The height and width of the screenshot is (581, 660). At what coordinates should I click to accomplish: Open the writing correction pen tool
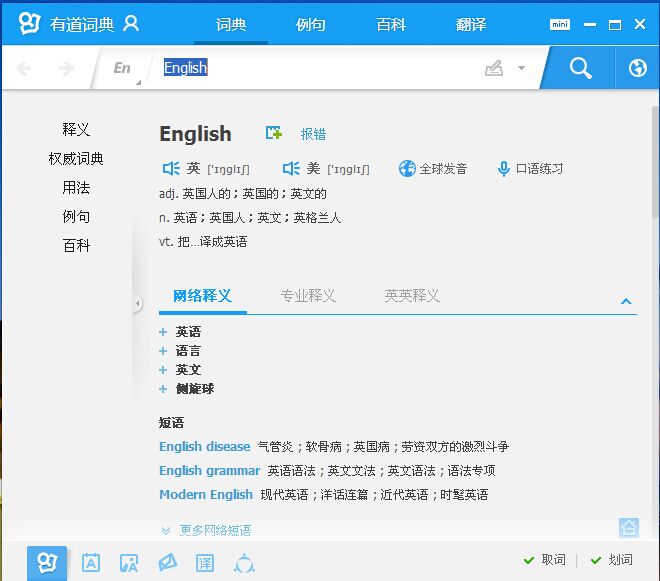pyautogui.click(x=167, y=563)
